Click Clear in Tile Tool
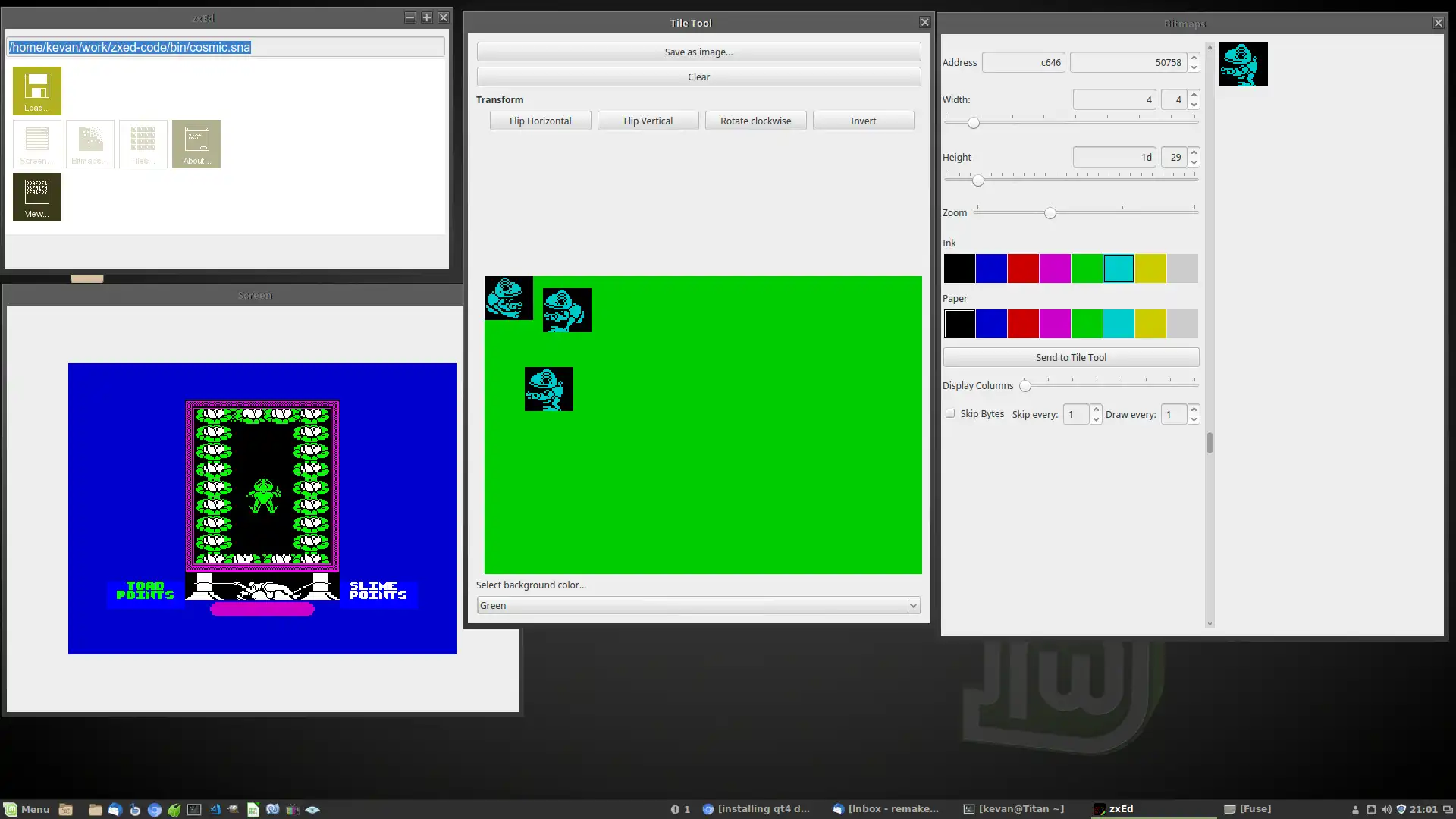The image size is (1456, 819). [698, 76]
